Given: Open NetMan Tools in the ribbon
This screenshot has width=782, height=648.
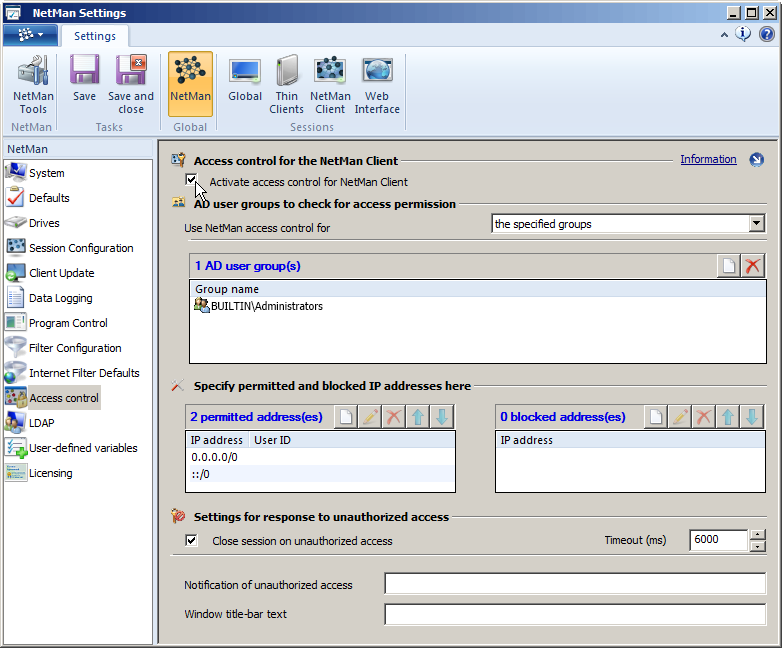Looking at the screenshot, I should point(33,85).
